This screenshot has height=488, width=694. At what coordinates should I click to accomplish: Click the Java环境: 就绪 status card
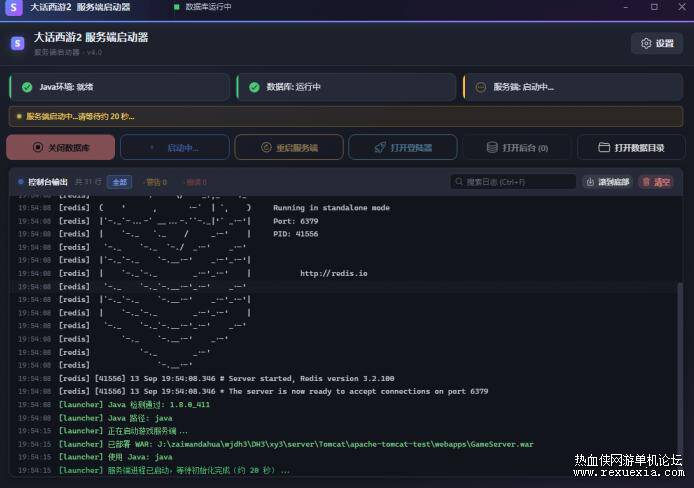[x=120, y=87]
